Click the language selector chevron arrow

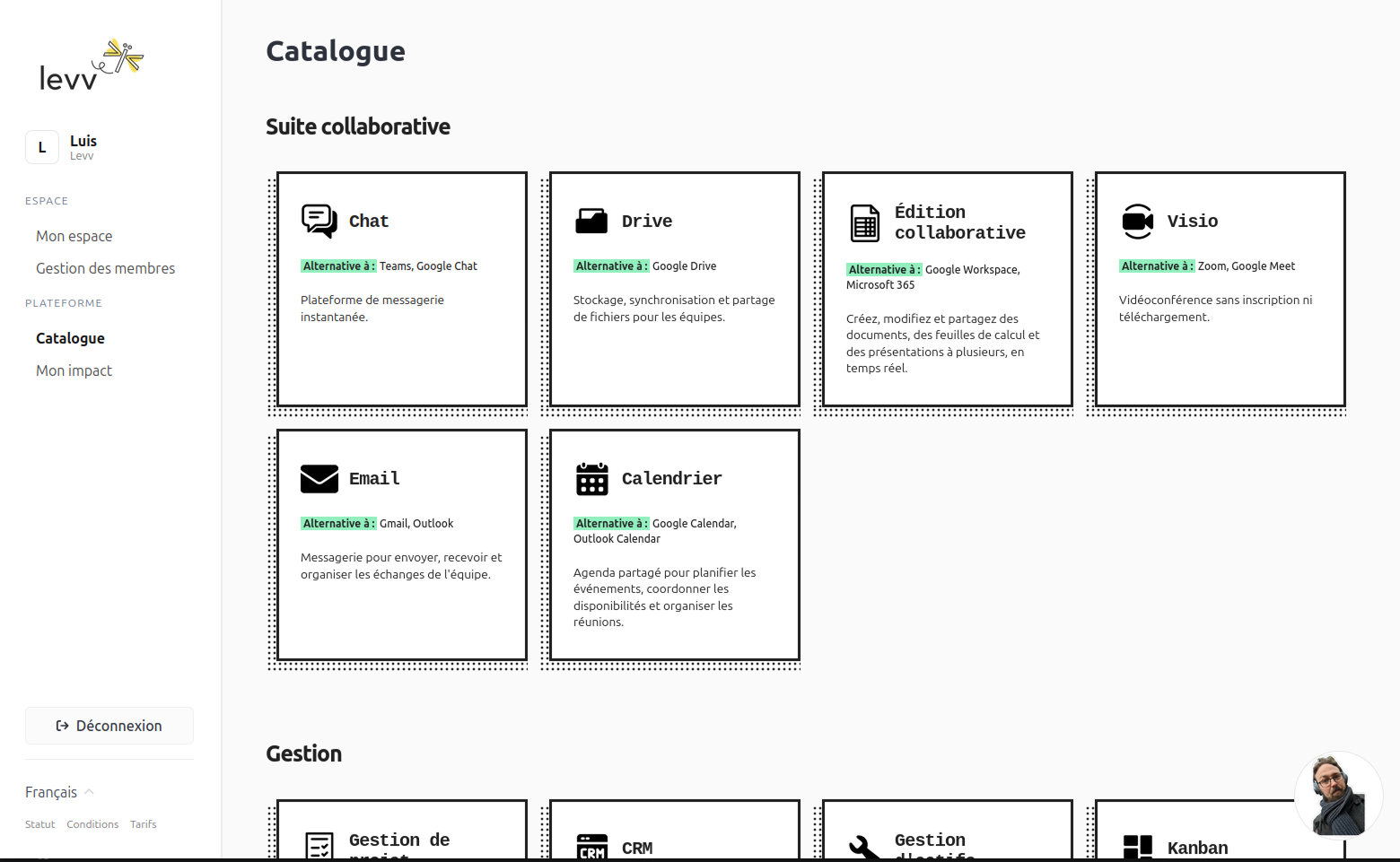click(89, 792)
